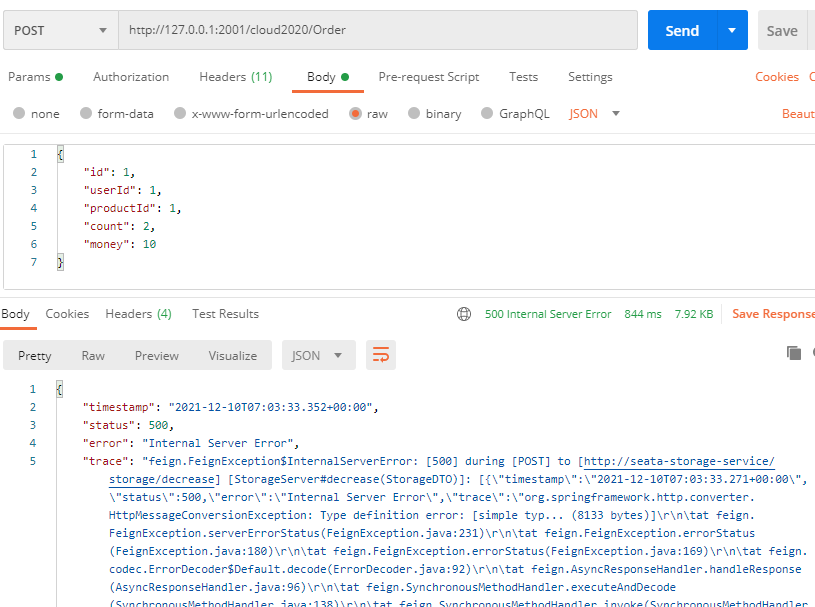Viewport: 815px width, 607px height.
Task: Click the request URL input field
Action: pos(378,30)
